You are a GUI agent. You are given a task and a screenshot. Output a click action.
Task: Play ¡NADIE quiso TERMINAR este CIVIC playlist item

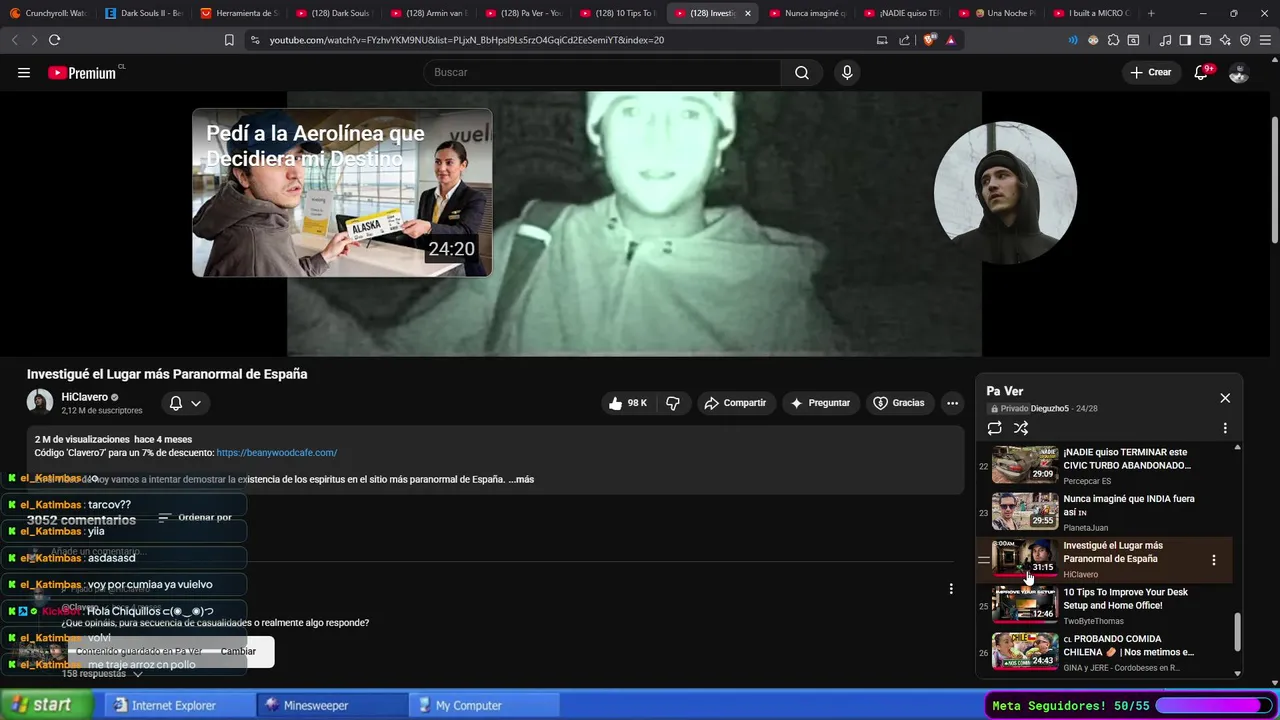1104,466
